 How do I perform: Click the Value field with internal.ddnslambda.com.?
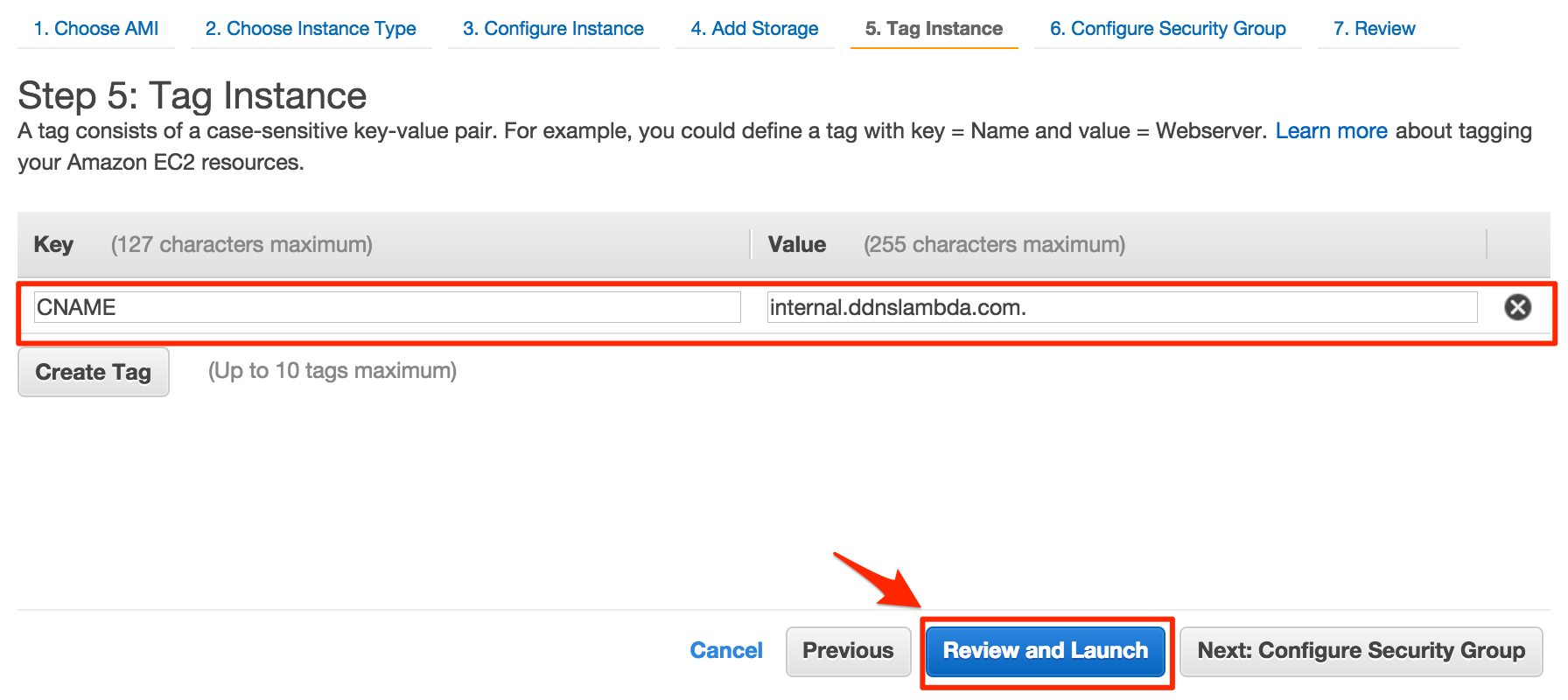1122,307
